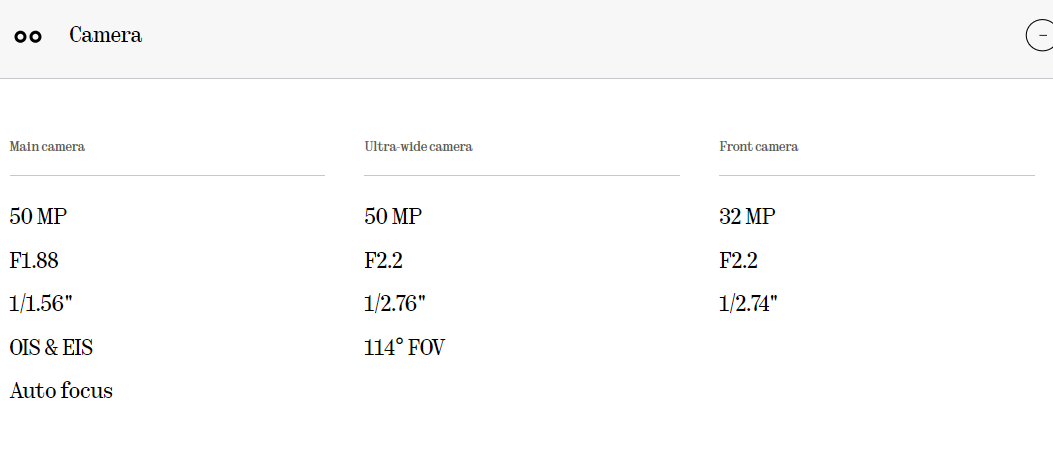Click the ultra-wide 50 MP value

point(393,216)
